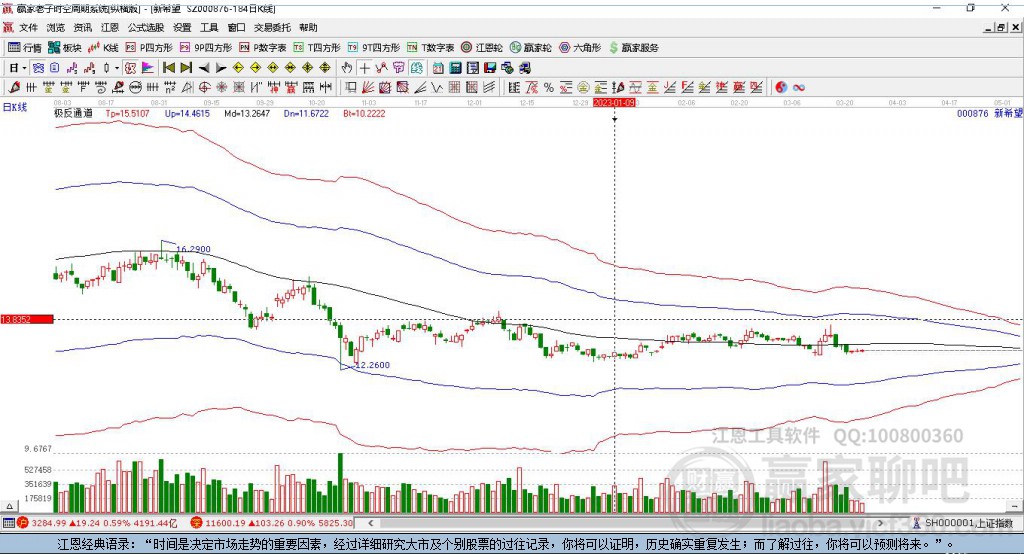Switch to K线 chart view
Image resolution: width=1024 pixels, height=554 pixels.
103,48
